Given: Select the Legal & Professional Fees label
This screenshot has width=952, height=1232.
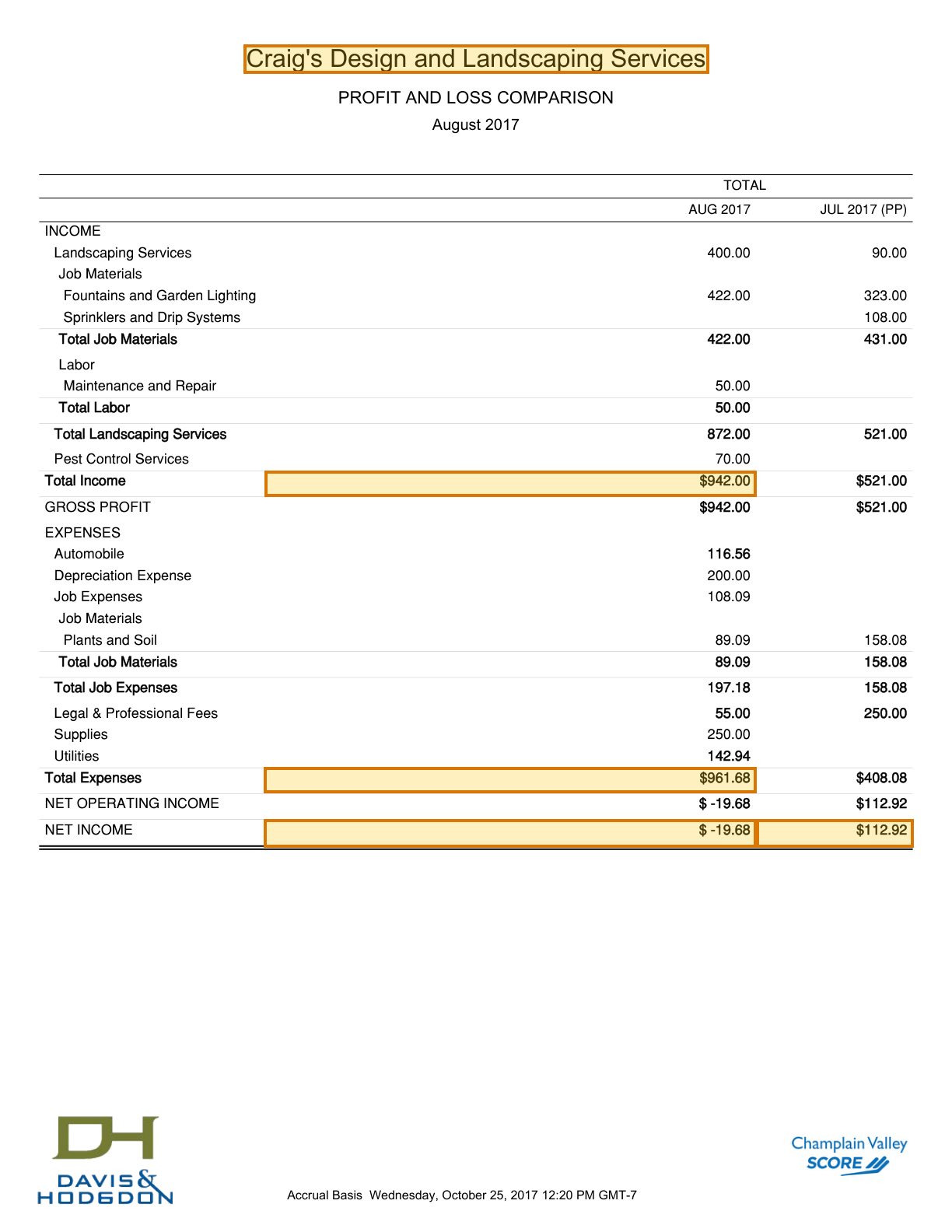Looking at the screenshot, I should [135, 713].
